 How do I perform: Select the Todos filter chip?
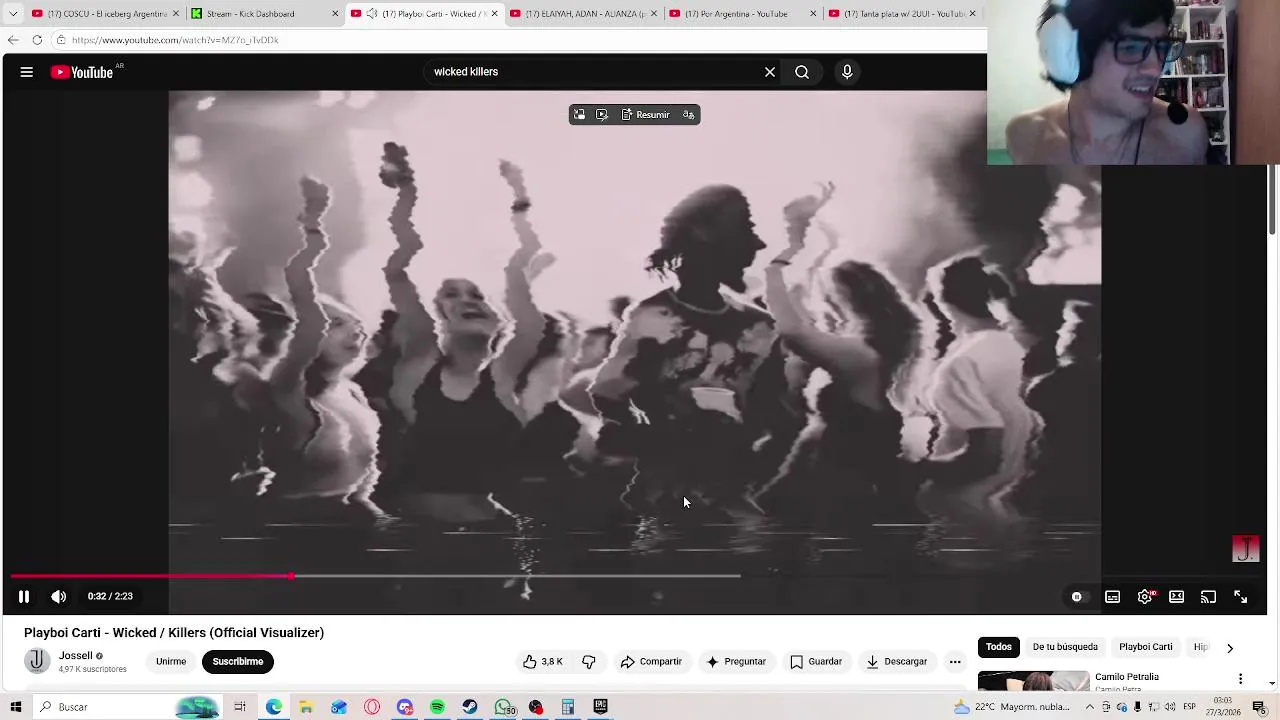(999, 647)
